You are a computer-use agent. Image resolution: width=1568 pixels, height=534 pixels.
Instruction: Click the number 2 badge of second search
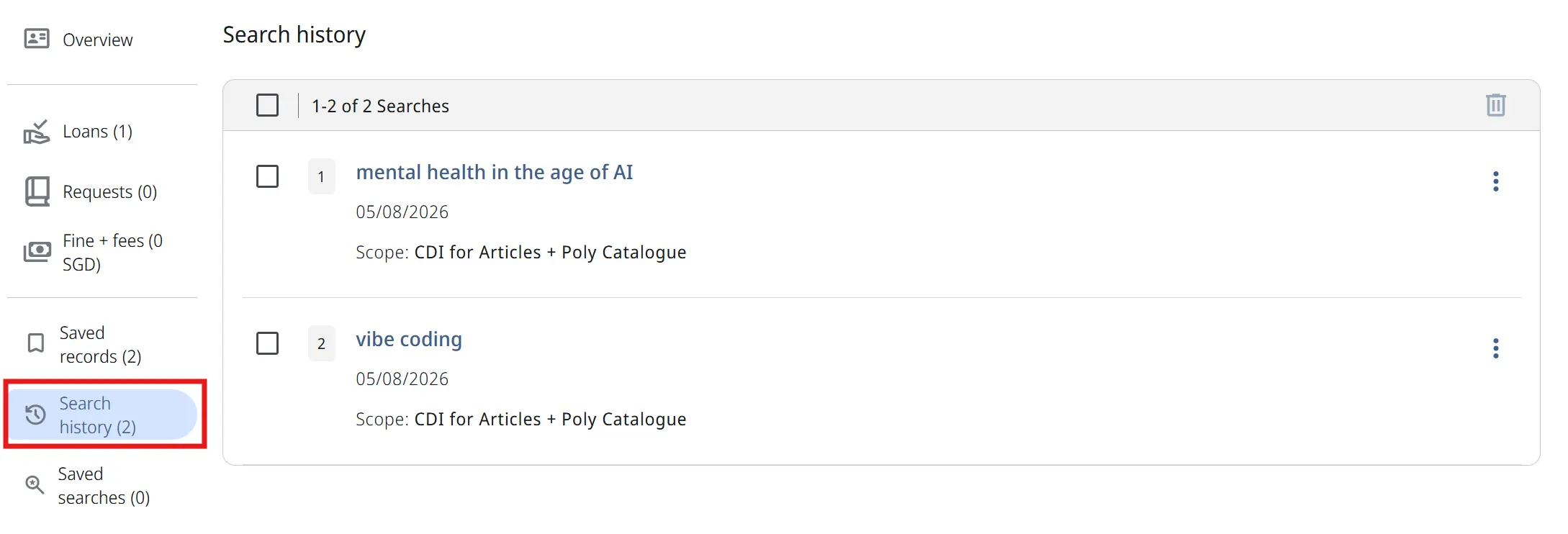(322, 343)
